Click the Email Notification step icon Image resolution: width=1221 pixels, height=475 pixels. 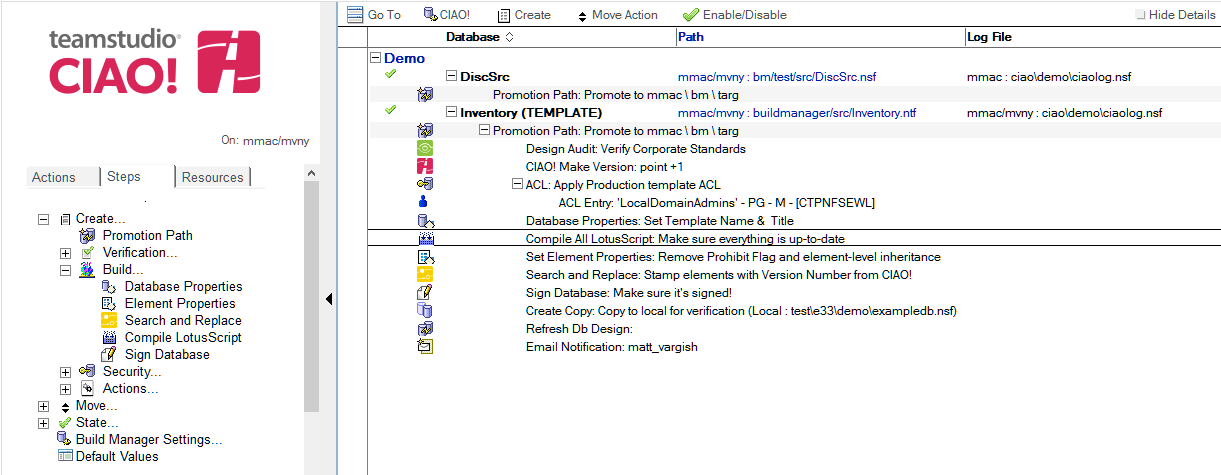point(425,347)
